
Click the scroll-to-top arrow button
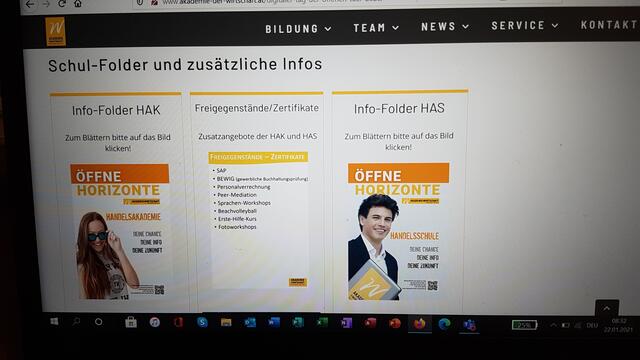(607, 309)
